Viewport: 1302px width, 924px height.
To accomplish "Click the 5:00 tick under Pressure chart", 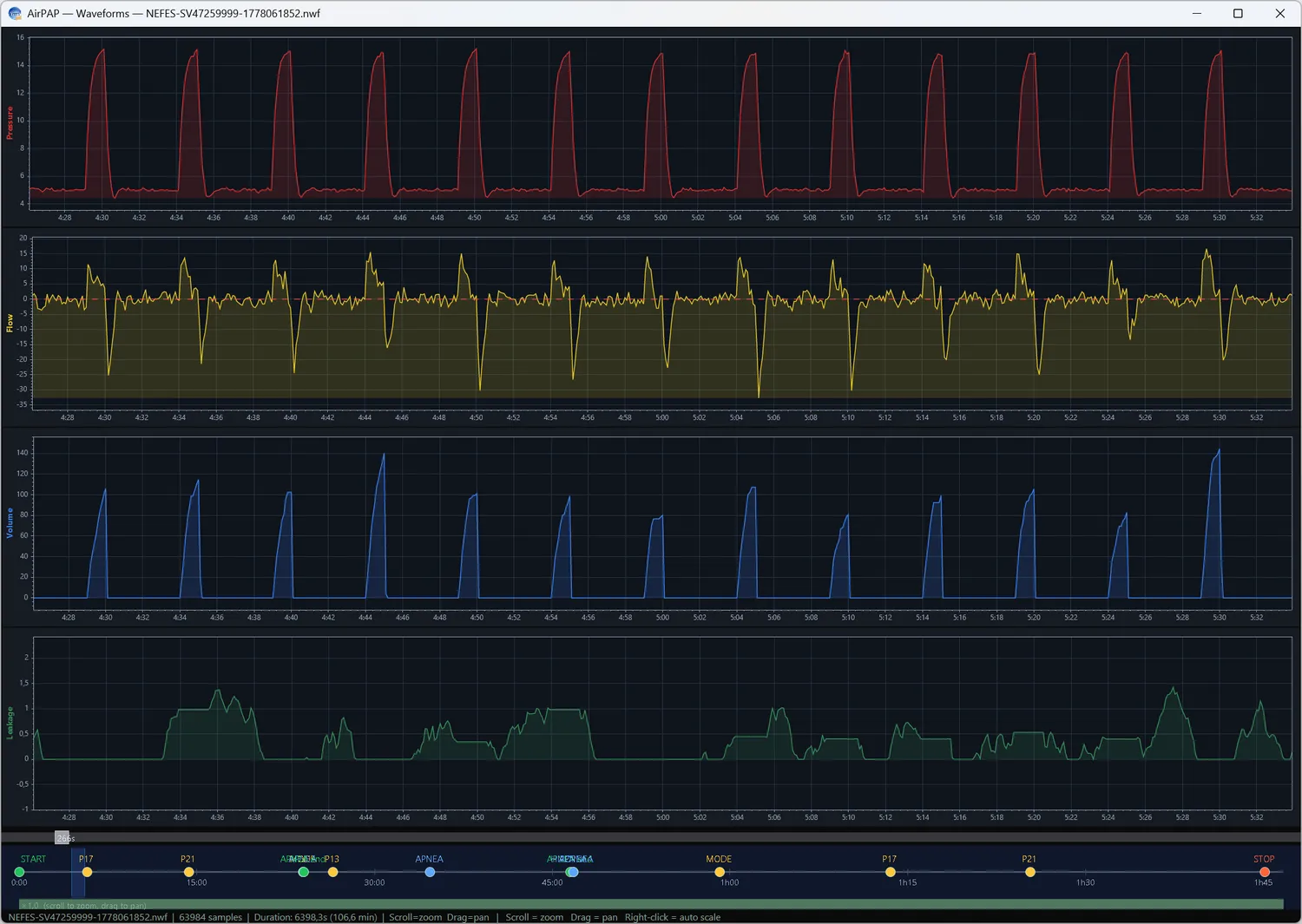I will [661, 218].
